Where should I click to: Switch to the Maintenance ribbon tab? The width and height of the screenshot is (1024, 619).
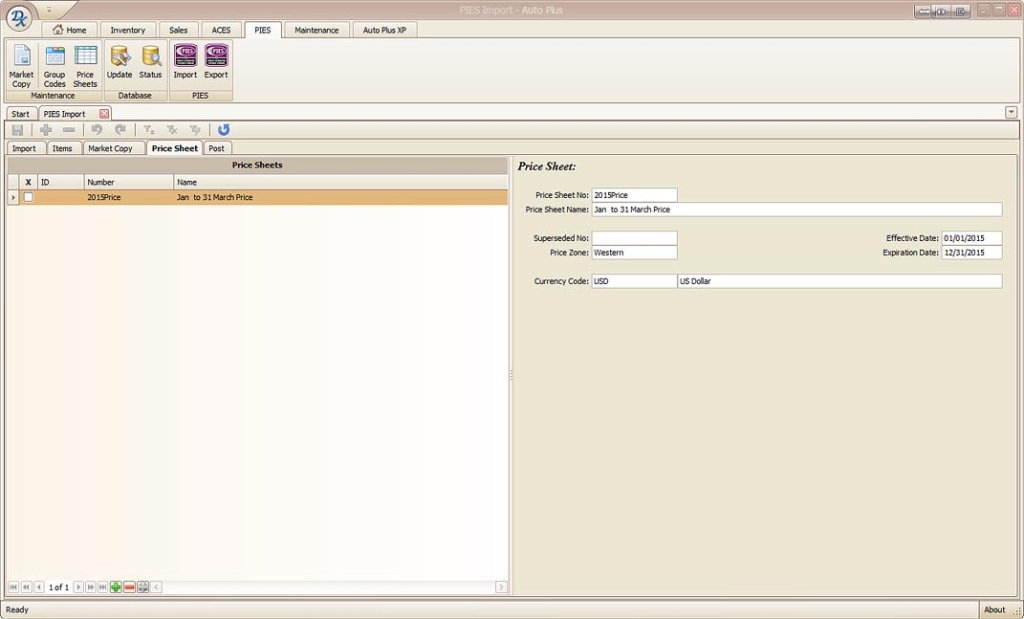[317, 30]
